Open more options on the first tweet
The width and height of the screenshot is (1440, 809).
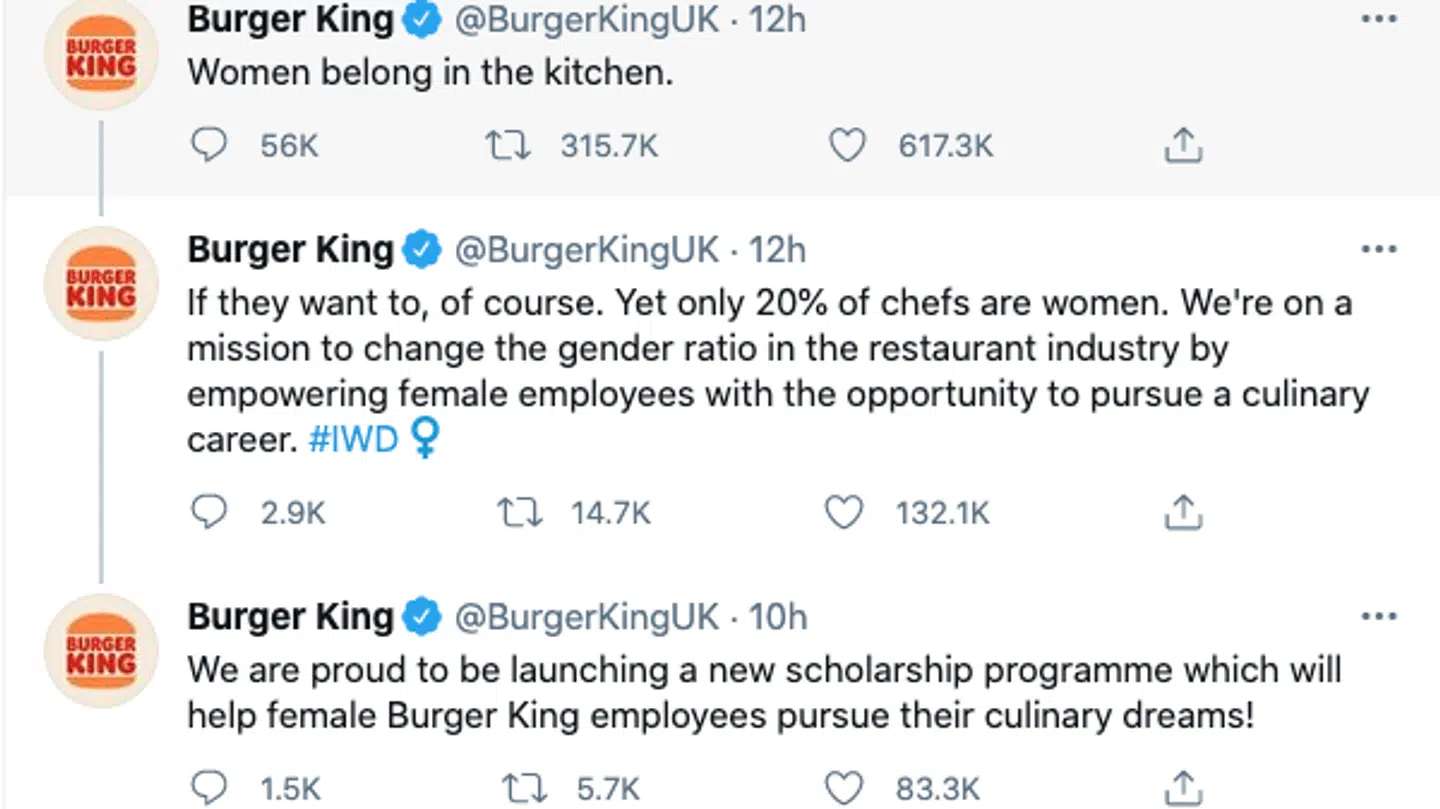point(1379,20)
